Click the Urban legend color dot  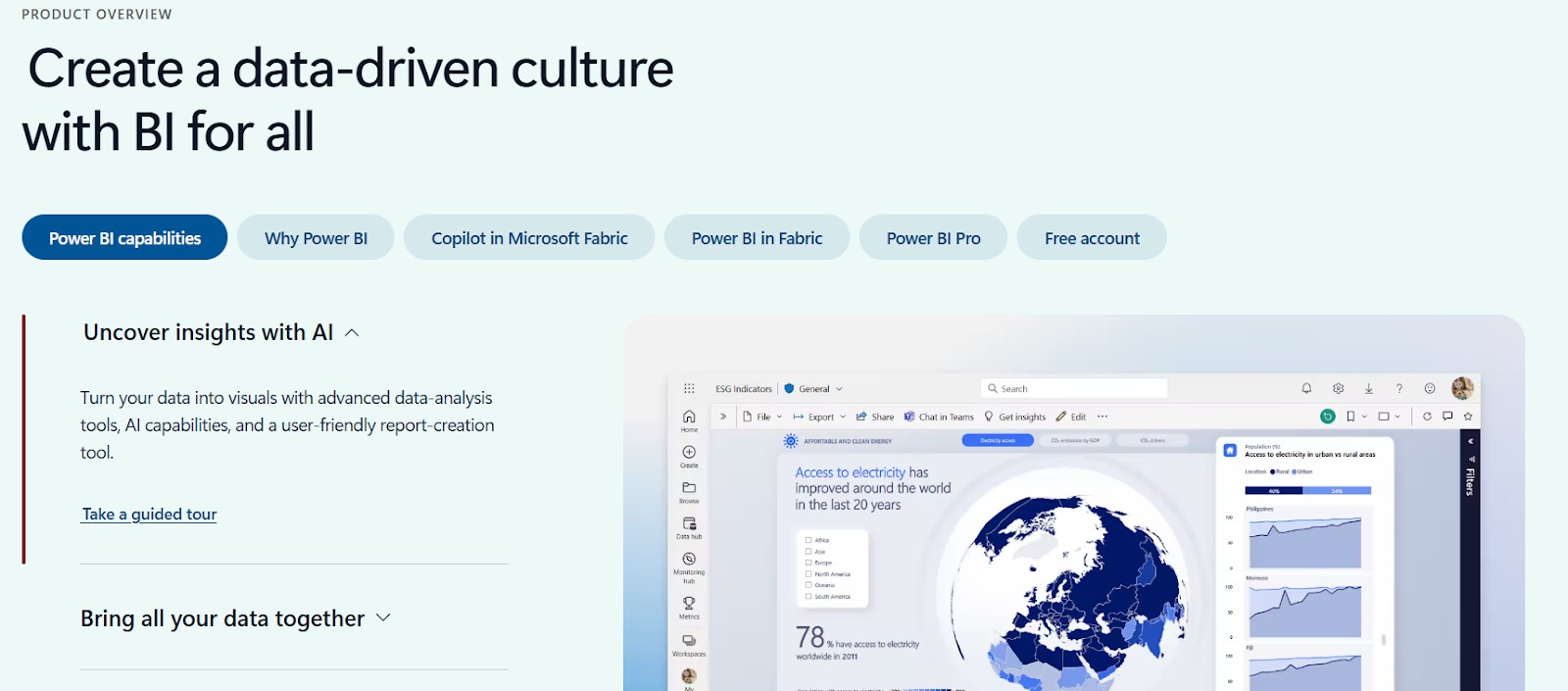click(1294, 471)
